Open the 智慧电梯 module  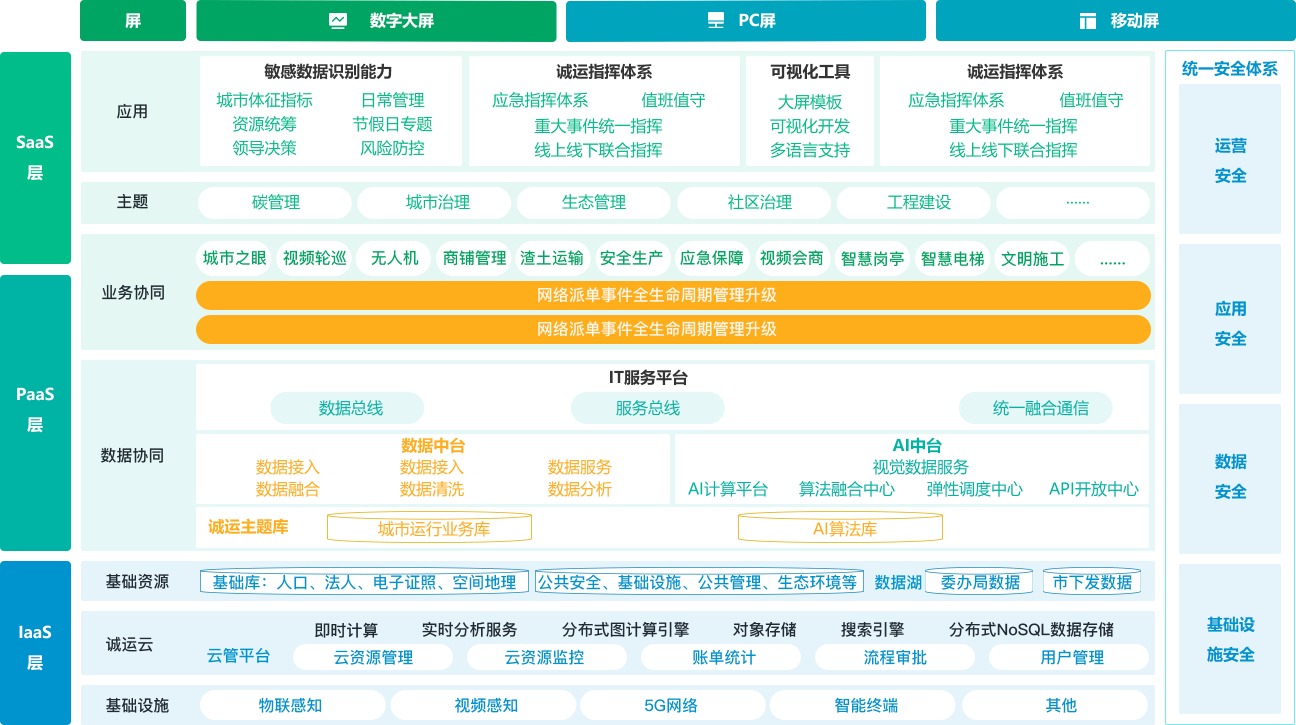952,258
